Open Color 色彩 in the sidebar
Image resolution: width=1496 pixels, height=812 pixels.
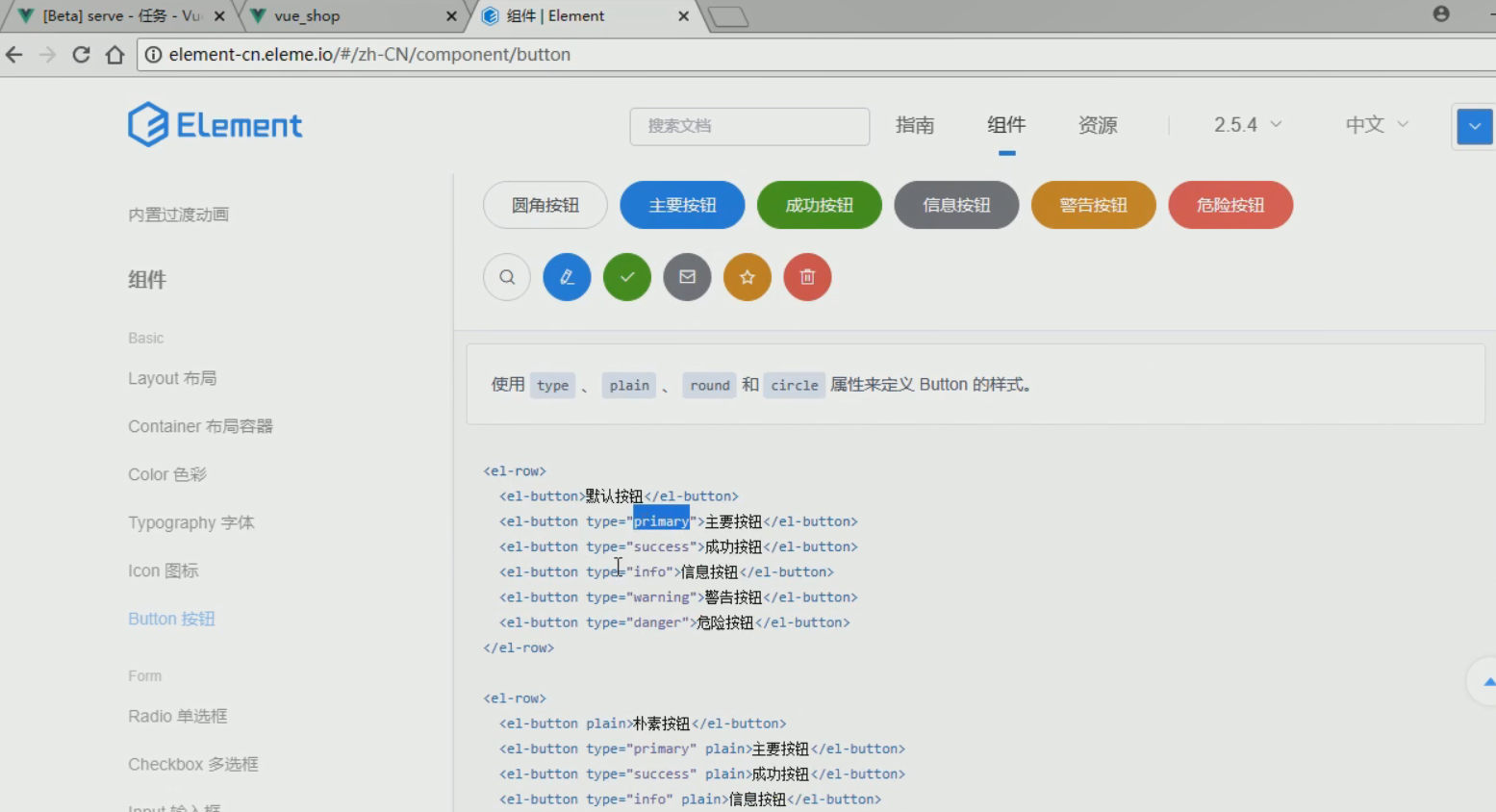(x=167, y=474)
